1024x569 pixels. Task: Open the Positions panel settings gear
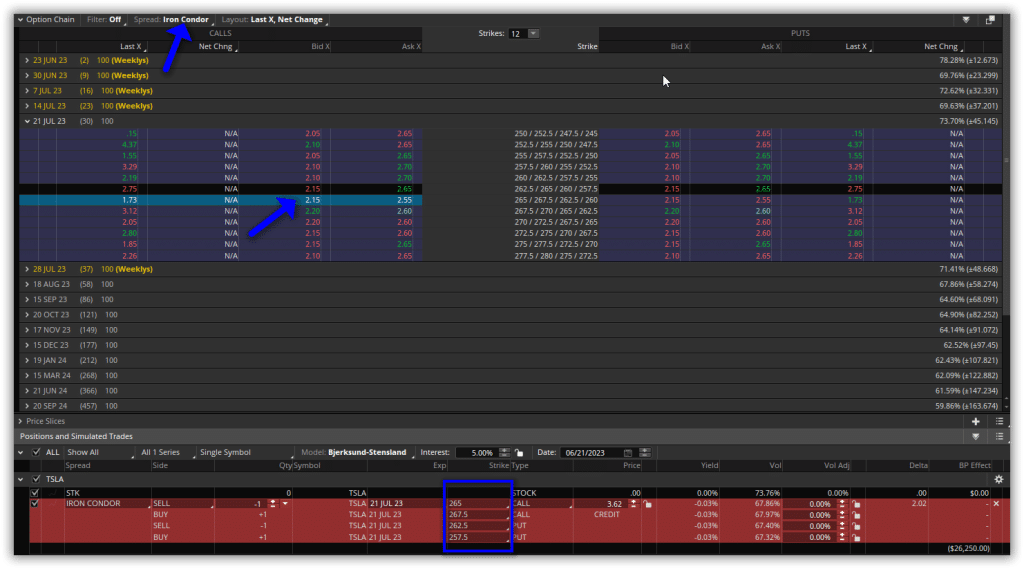click(x=997, y=479)
